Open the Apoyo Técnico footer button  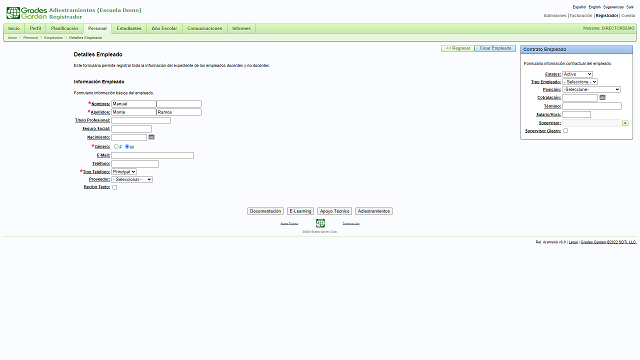coord(334,211)
